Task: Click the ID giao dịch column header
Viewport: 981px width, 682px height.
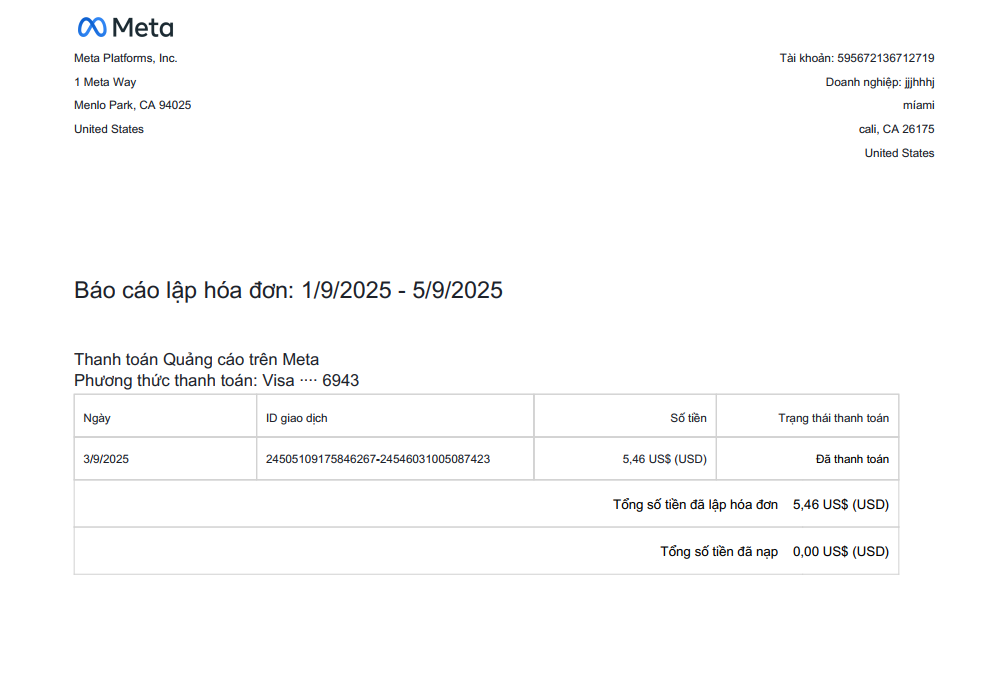Action: tap(296, 418)
